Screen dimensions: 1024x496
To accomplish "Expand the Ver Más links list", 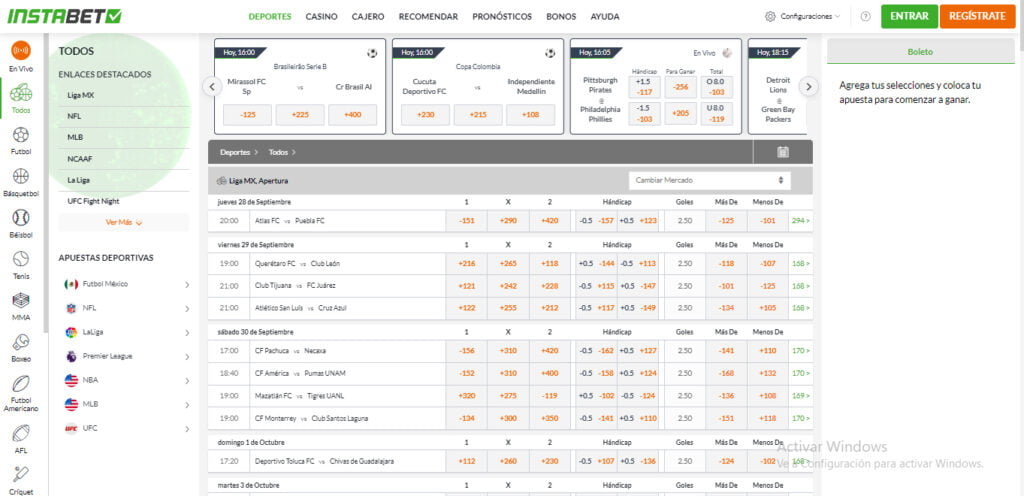I will click(123, 223).
